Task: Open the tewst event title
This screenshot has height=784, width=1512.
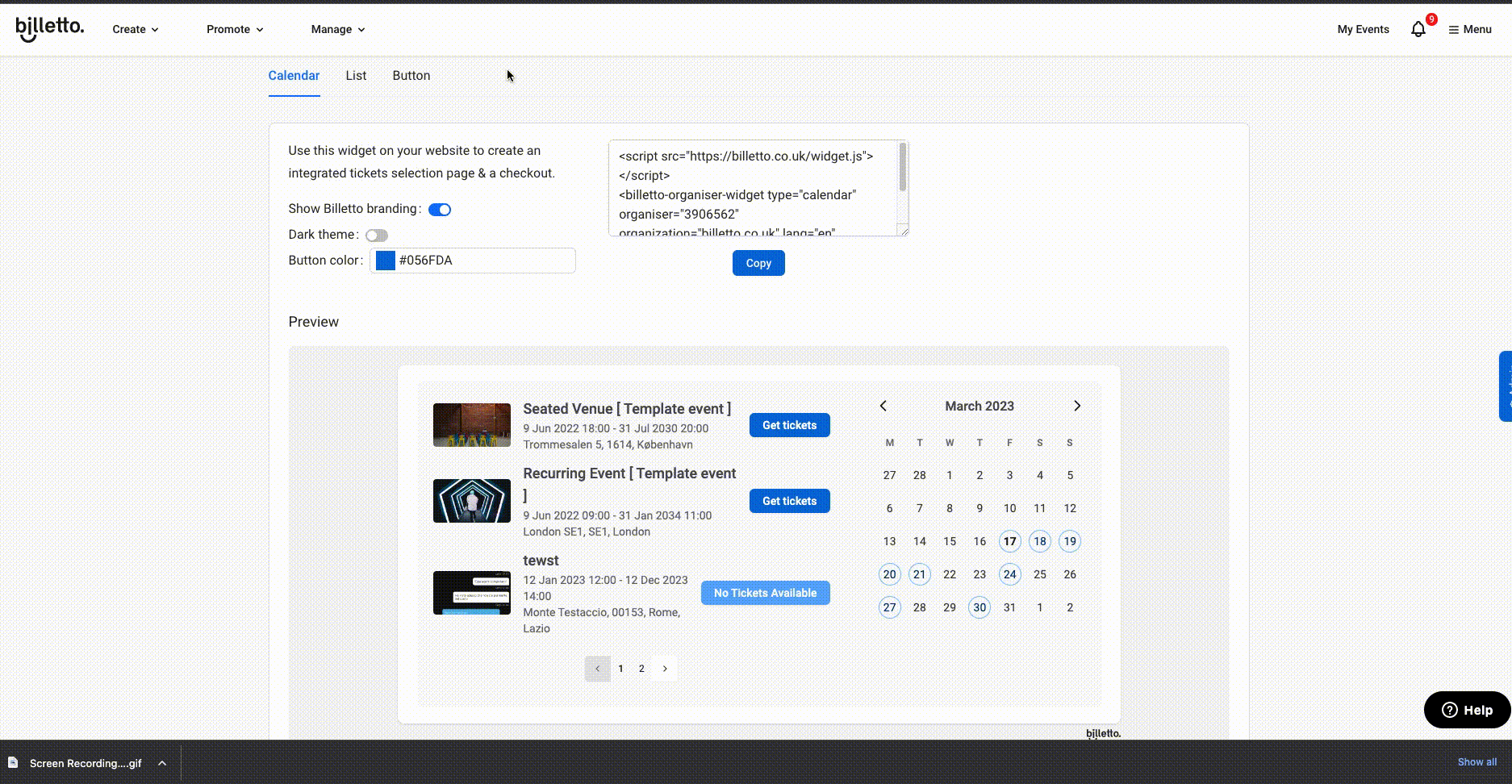Action: tap(541, 561)
